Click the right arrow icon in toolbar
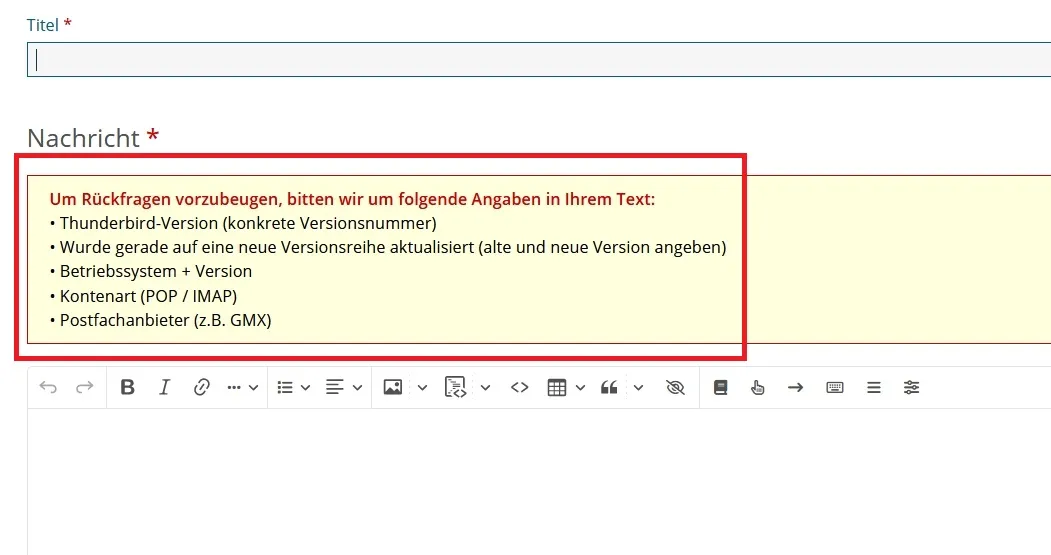 [x=796, y=387]
